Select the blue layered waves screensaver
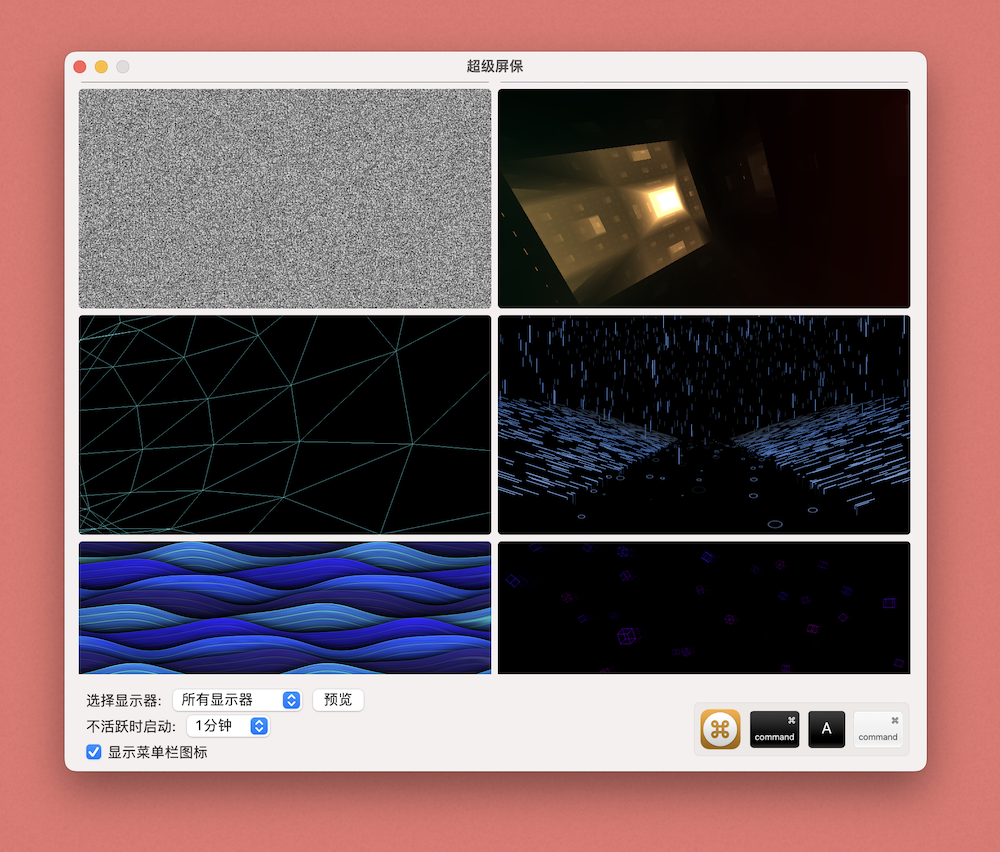The image size is (1000, 852). 285,608
